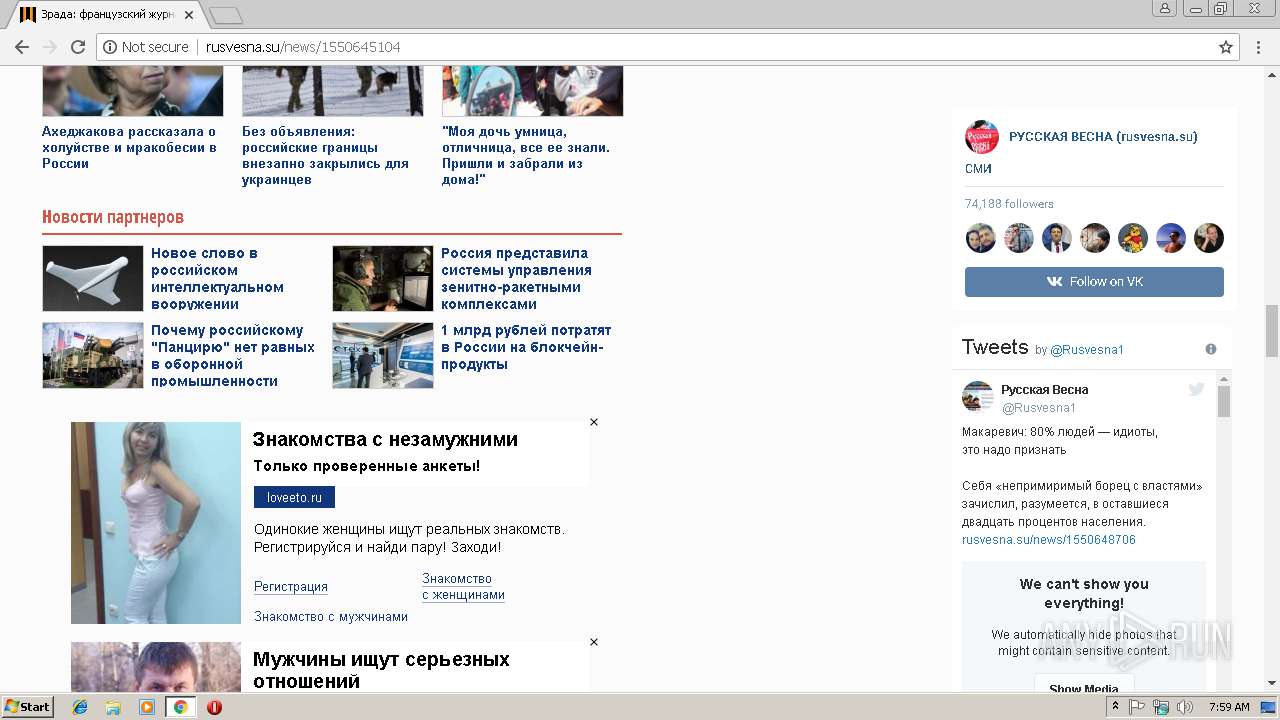The height and width of the screenshot is (720, 1280).
Task: Go back with the browser back arrow
Action: (22, 47)
